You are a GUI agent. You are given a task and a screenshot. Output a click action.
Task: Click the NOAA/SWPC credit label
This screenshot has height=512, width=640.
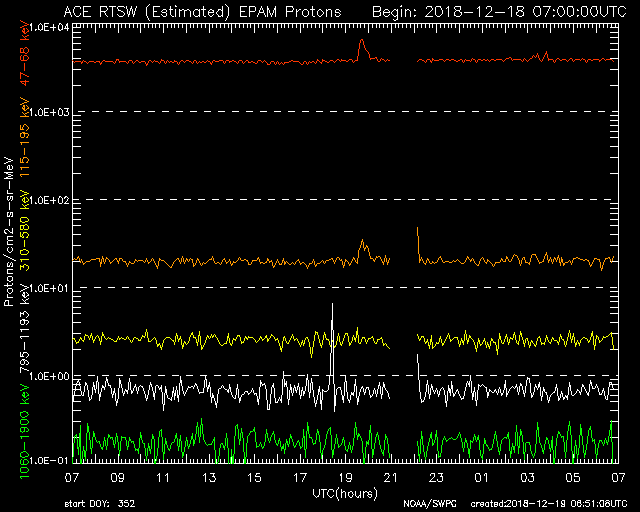pos(429,504)
